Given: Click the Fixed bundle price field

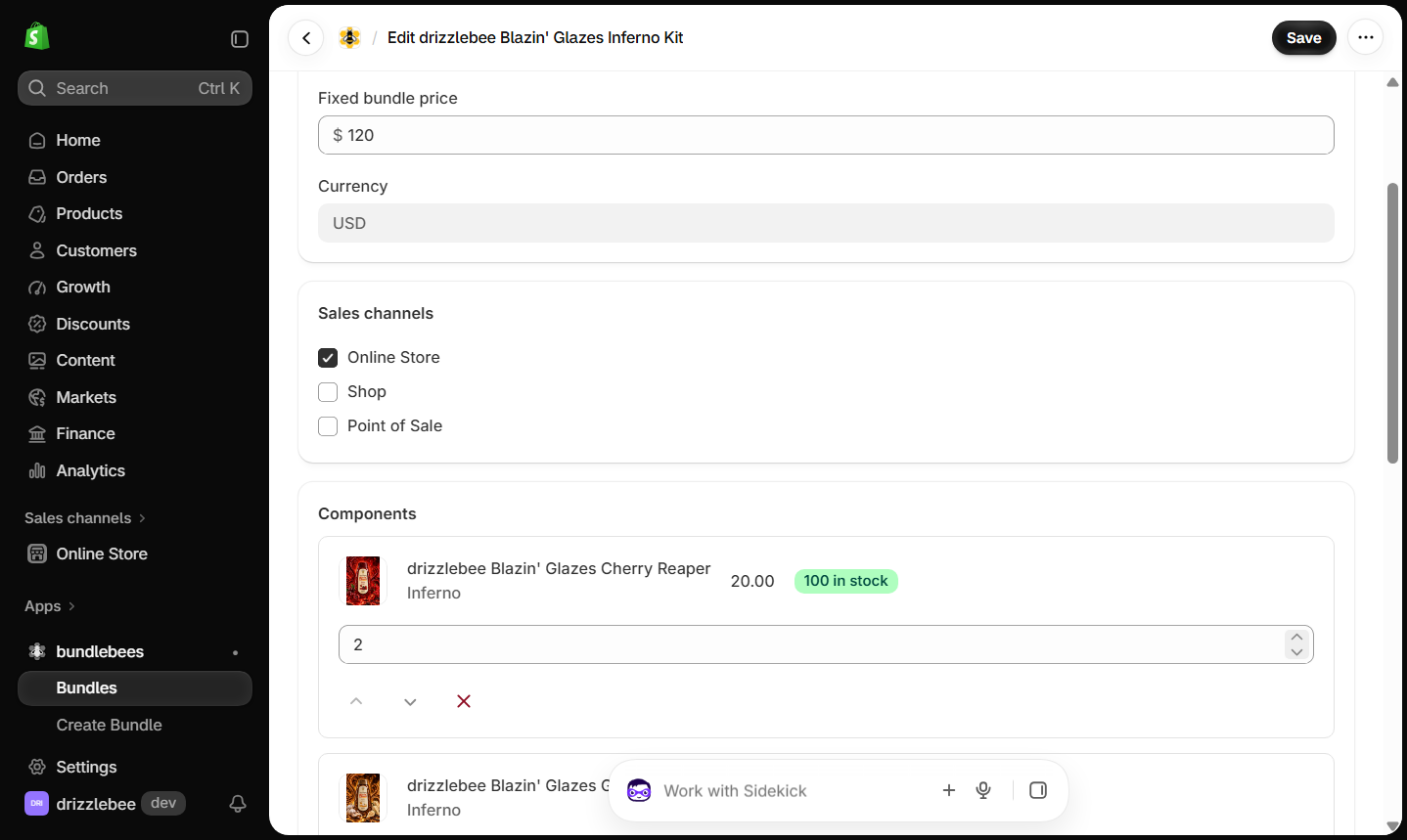Looking at the screenshot, I should click(826, 135).
